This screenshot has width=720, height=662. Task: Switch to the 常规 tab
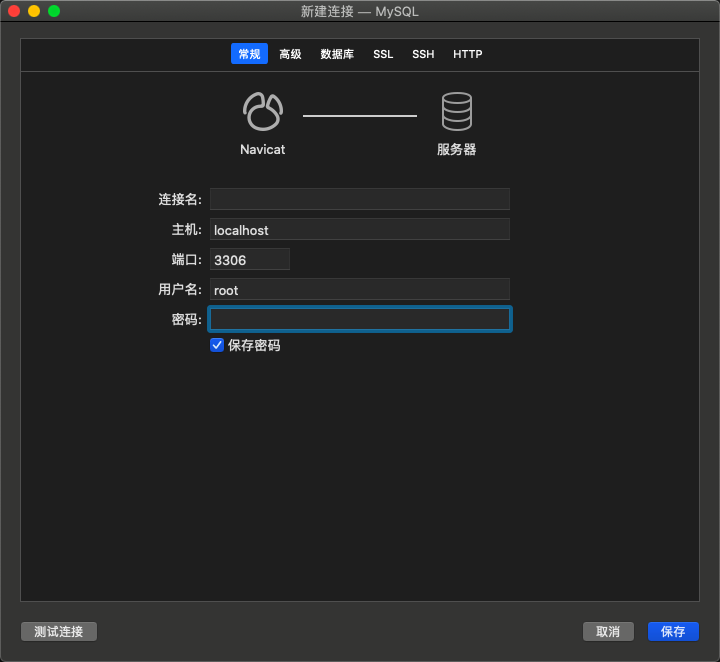[x=249, y=54]
